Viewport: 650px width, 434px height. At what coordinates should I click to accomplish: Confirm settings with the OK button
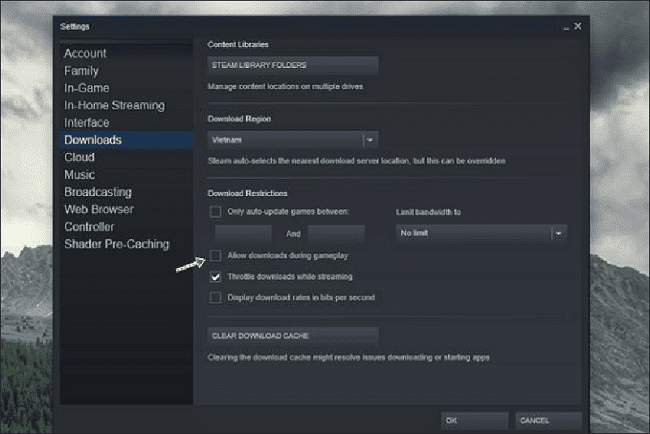pyautogui.click(x=475, y=421)
